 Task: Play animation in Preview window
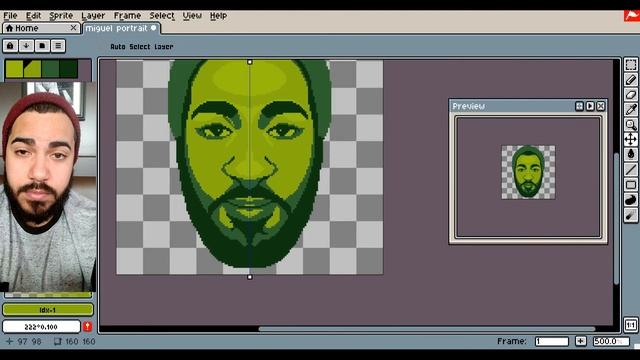coord(590,106)
